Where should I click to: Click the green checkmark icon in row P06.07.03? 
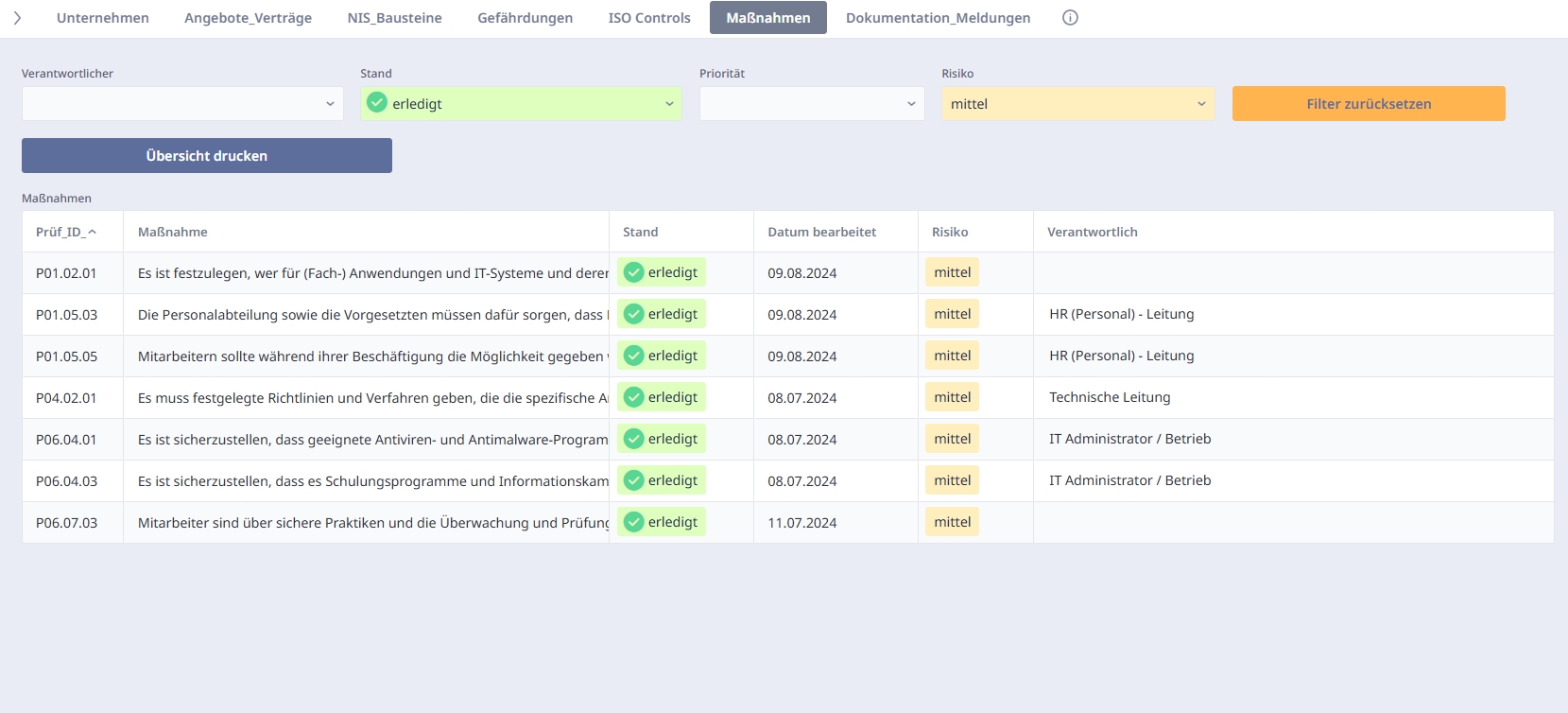pyautogui.click(x=634, y=522)
